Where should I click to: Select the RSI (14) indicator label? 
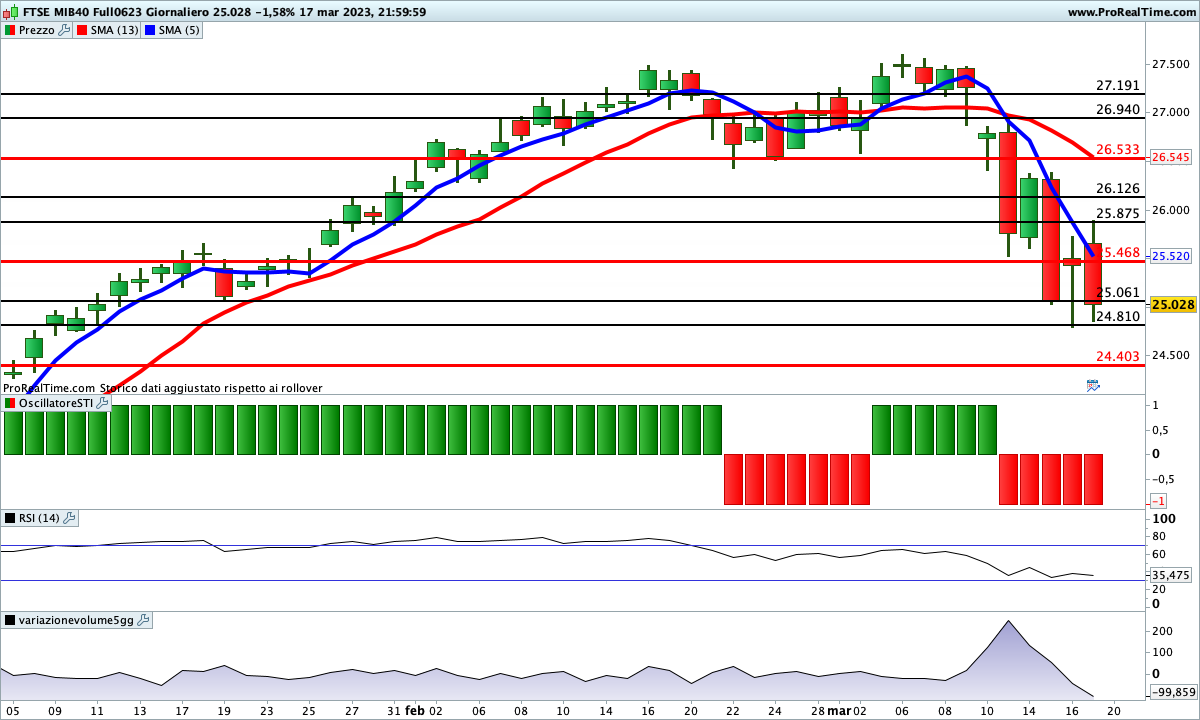[x=40, y=518]
